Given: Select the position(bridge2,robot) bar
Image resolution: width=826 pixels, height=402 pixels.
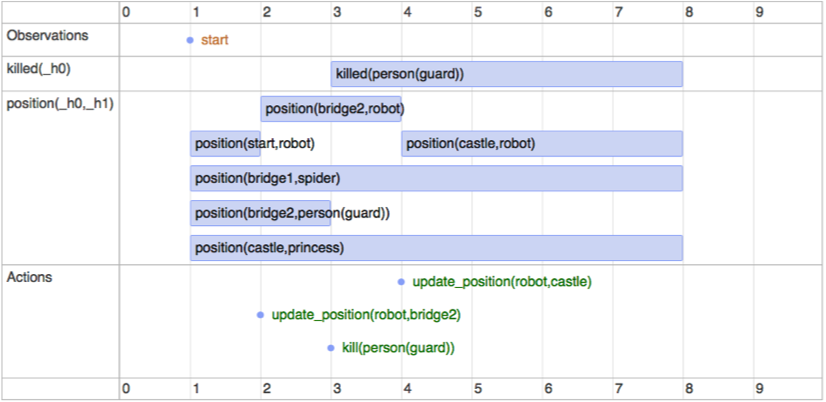Looking at the screenshot, I should tap(331, 109).
